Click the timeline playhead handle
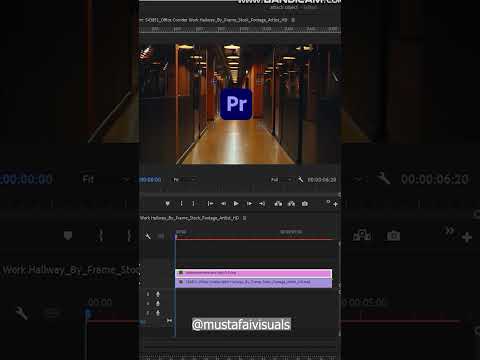This screenshot has height=360, width=480. point(176,236)
